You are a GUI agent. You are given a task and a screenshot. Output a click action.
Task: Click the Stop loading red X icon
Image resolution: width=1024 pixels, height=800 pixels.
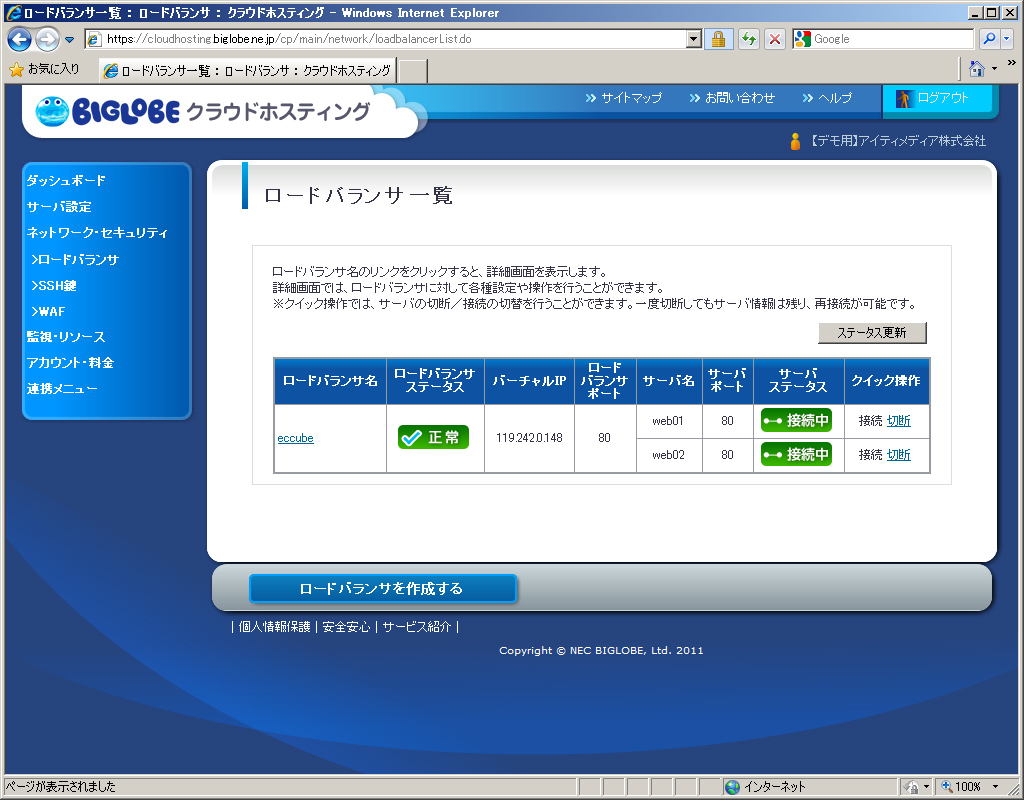tap(775, 39)
